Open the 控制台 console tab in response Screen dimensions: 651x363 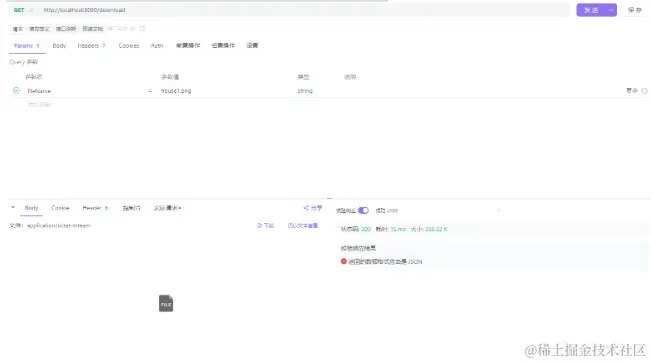[132, 208]
